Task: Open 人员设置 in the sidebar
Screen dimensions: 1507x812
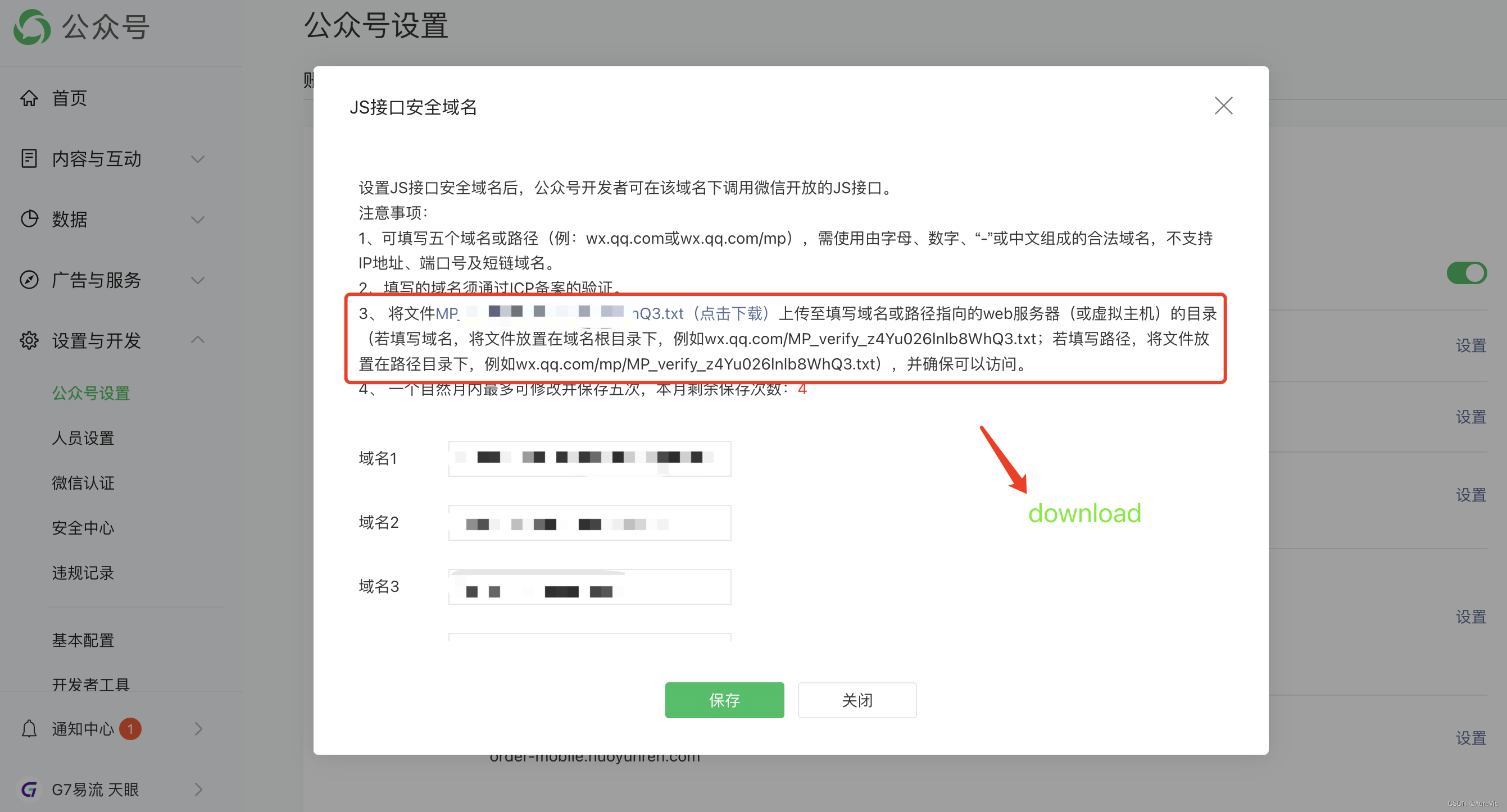Action: pos(83,438)
